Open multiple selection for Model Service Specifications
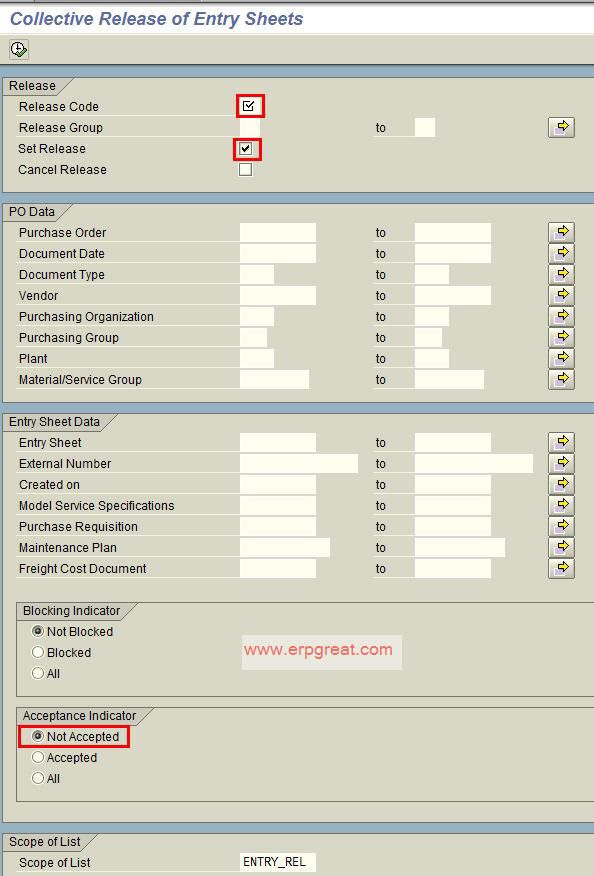The width and height of the screenshot is (594, 876). [x=561, y=506]
